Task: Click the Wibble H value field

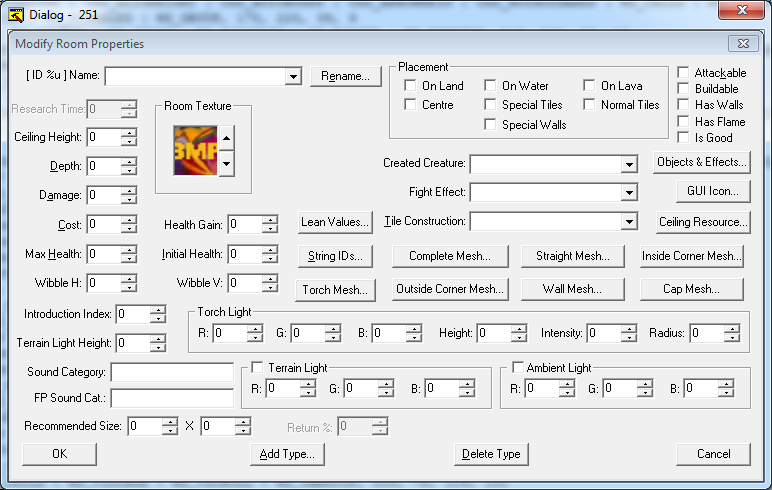Action: [104, 283]
